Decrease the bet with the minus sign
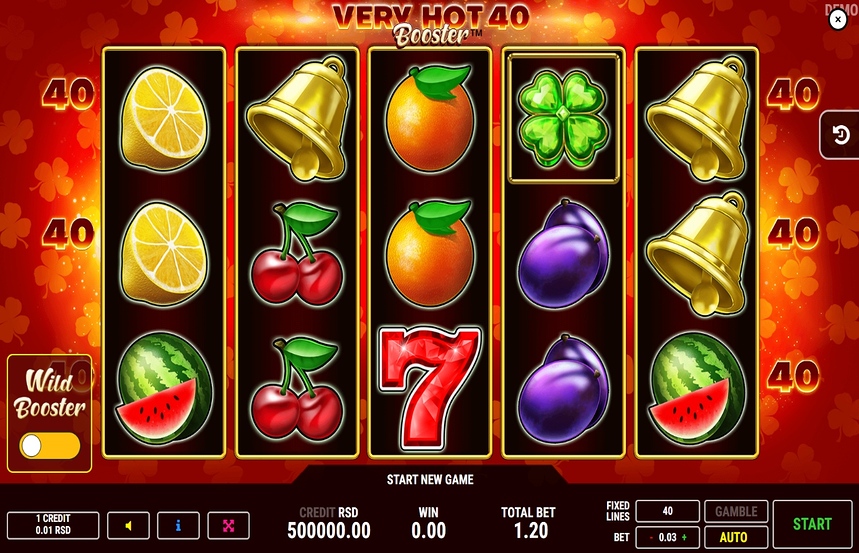Image resolution: width=859 pixels, height=553 pixels. (651, 538)
